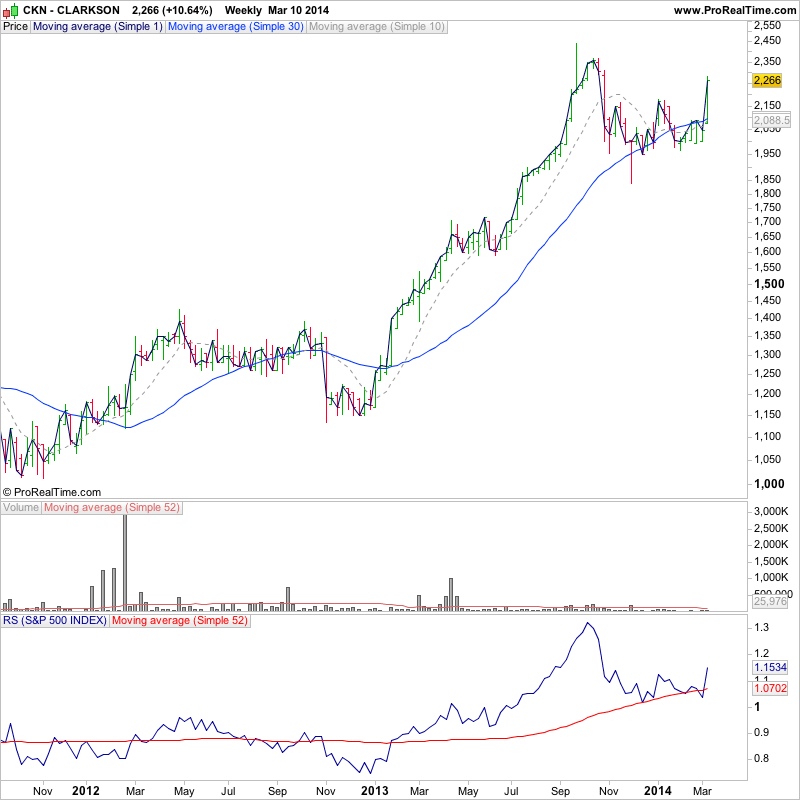Image resolution: width=800 pixels, height=800 pixels.
Task: Select Moving average (Simple 1) label
Action: [x=97, y=27]
